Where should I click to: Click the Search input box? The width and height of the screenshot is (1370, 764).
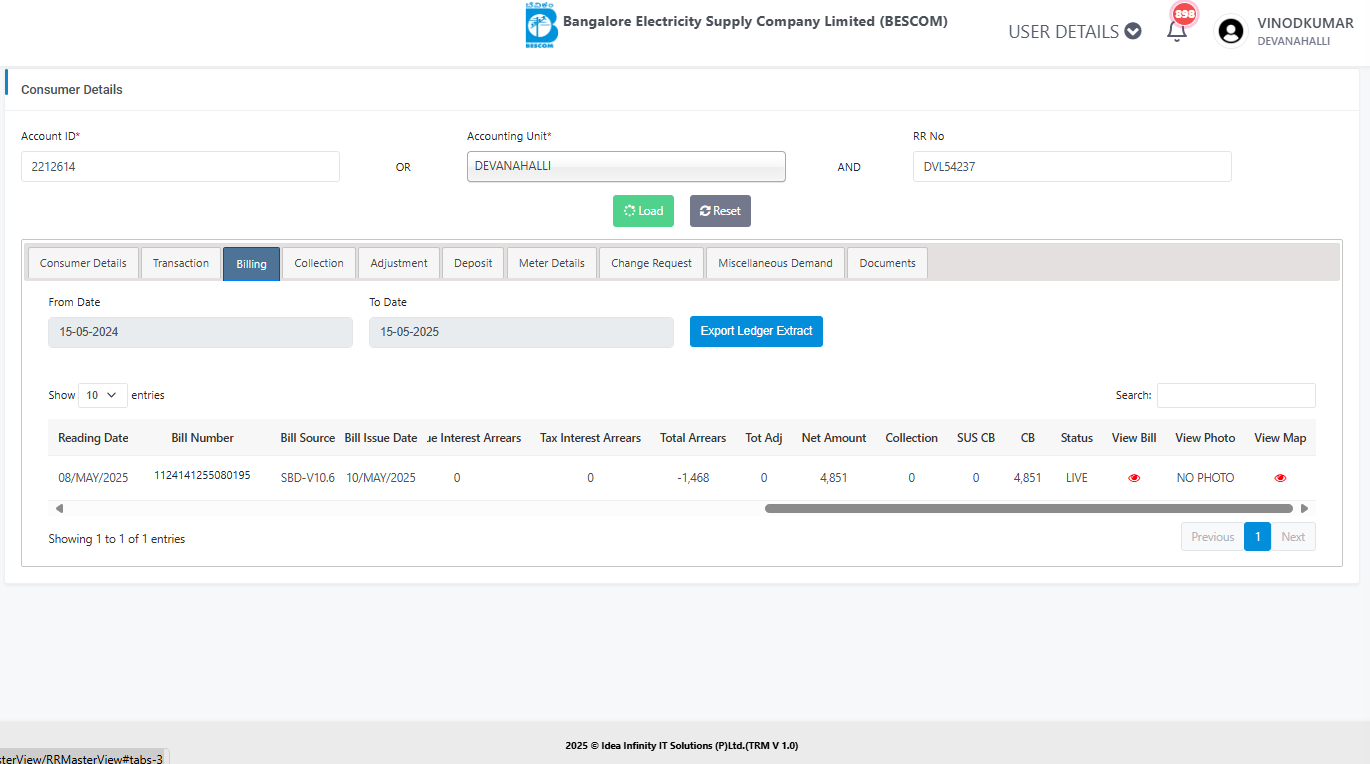(1236, 395)
